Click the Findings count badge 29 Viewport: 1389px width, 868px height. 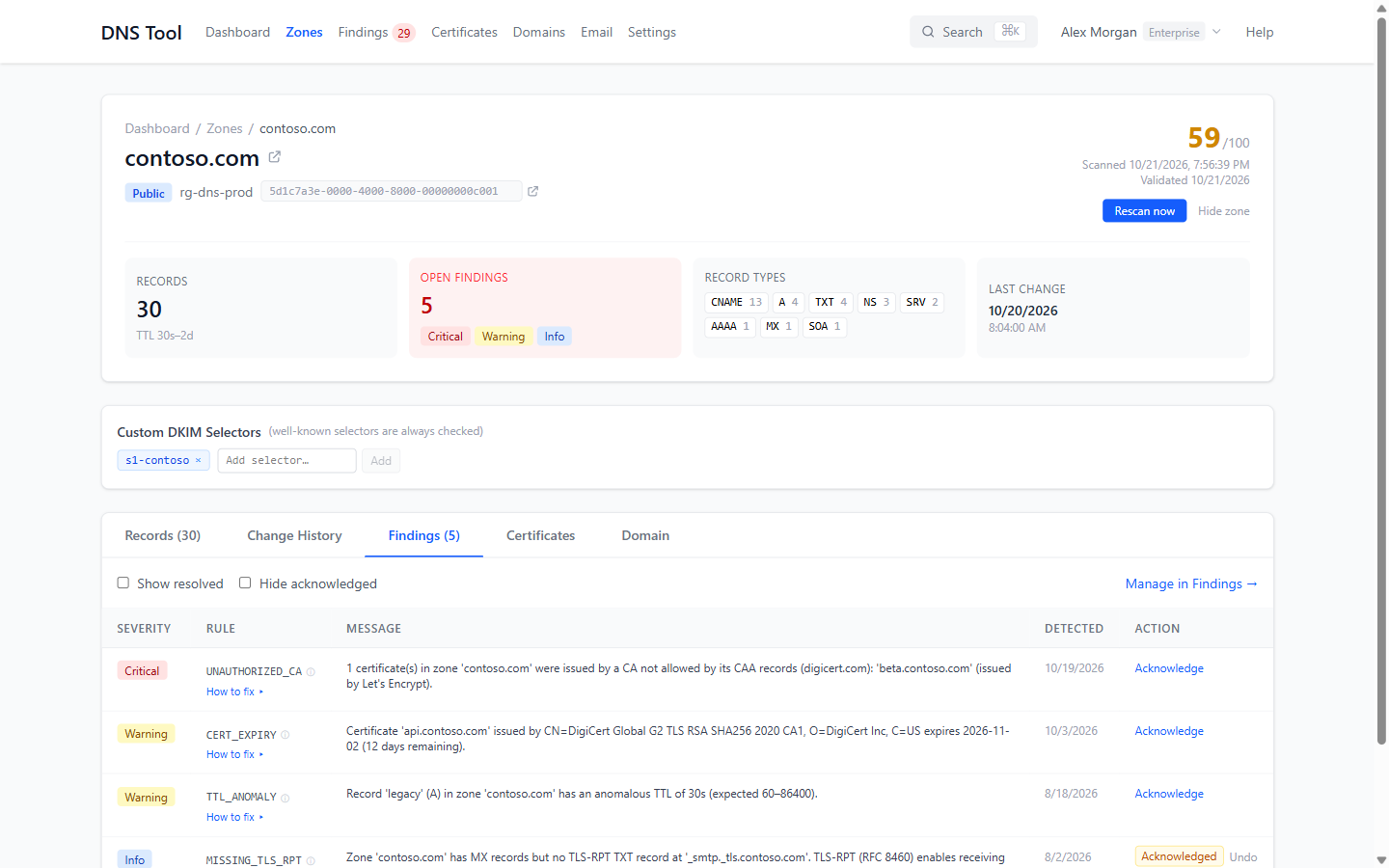click(x=403, y=33)
